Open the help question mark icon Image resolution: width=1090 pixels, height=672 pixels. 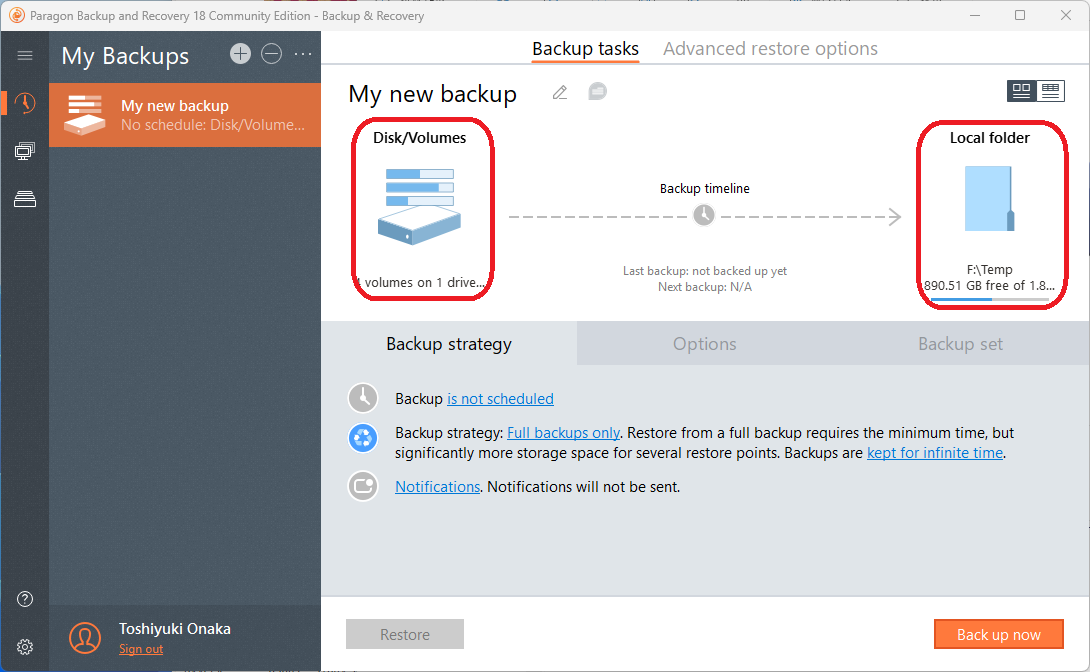(25, 599)
